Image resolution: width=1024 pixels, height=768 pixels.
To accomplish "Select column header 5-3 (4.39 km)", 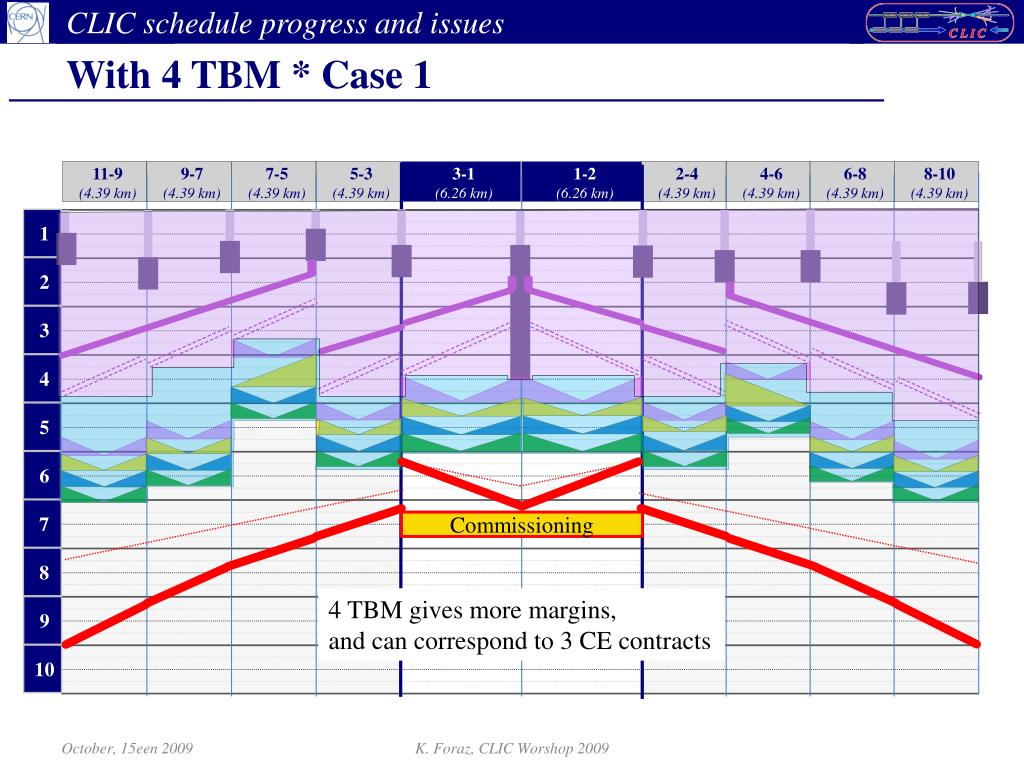I will [x=359, y=182].
